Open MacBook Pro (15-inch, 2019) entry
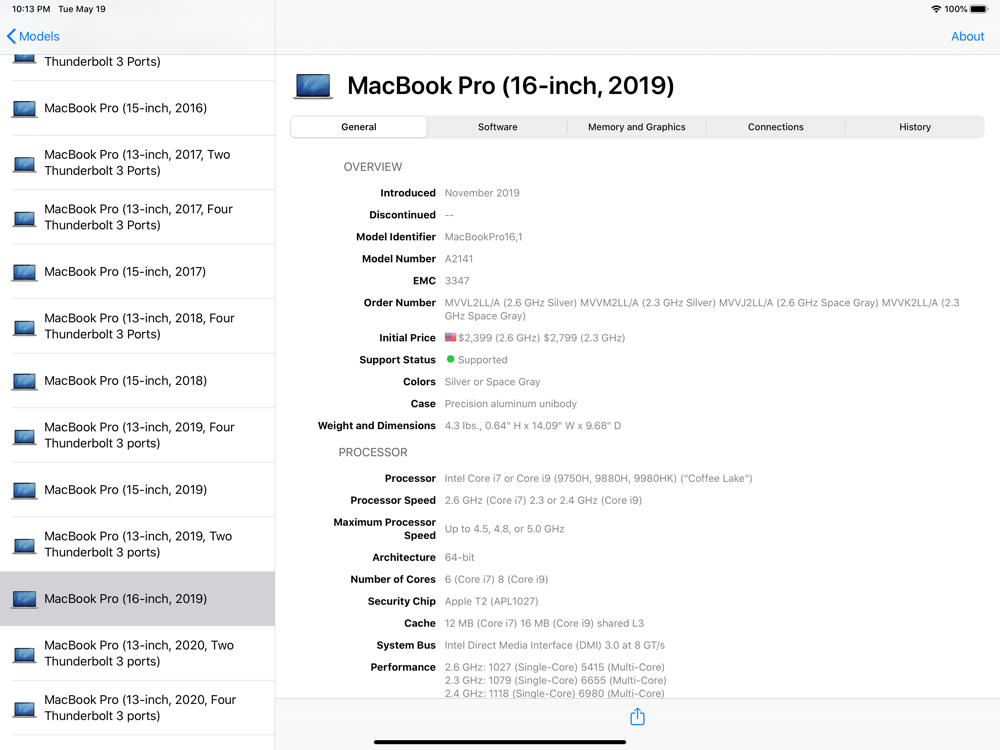1000x750 pixels. pos(137,490)
